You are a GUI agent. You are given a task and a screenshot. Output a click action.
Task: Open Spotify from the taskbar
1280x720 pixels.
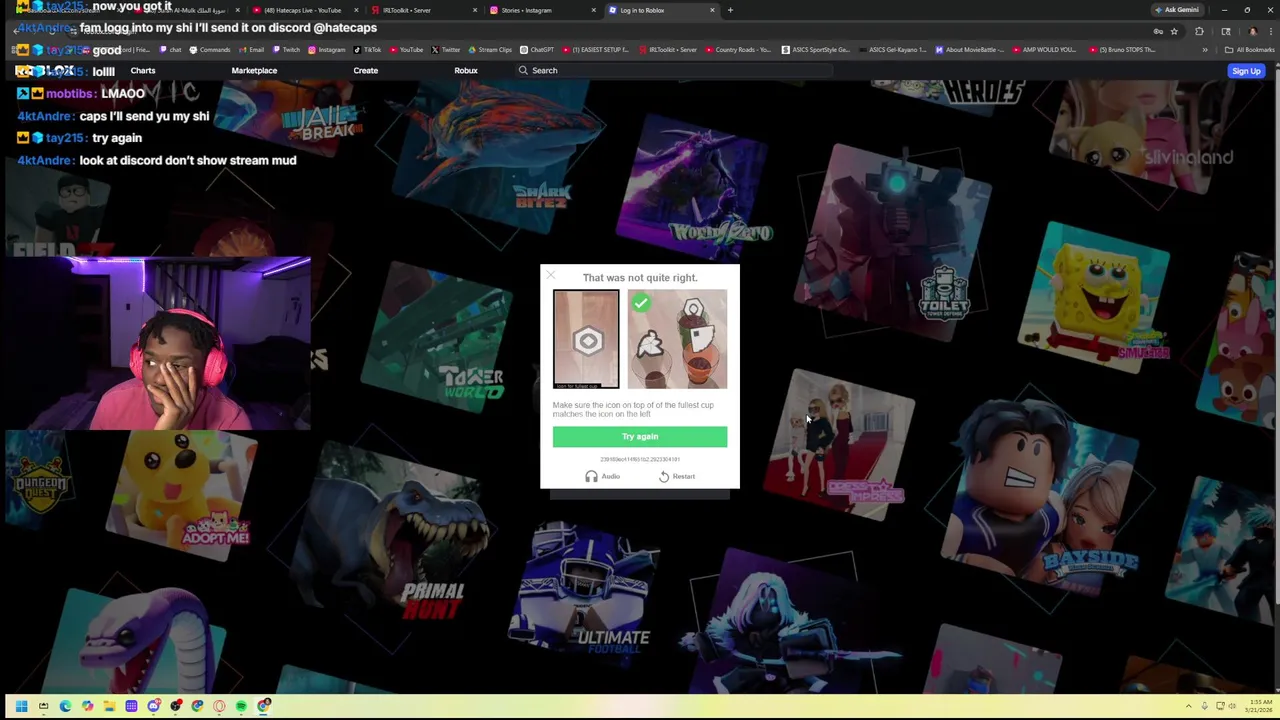(241, 706)
